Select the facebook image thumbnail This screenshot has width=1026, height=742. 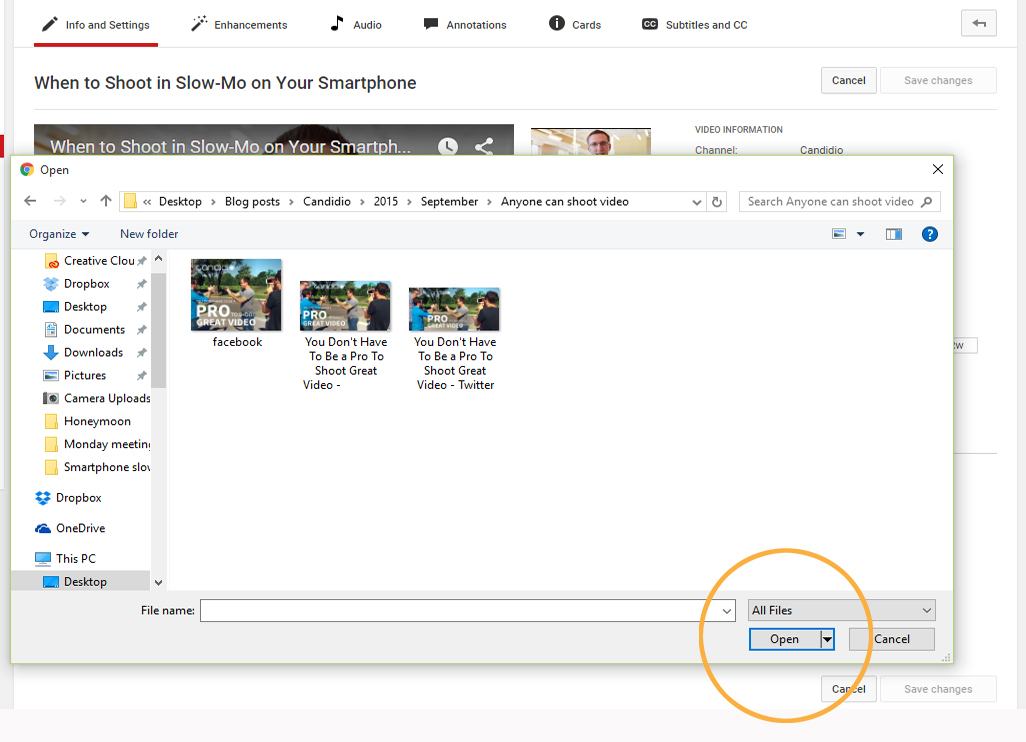pyautogui.click(x=236, y=296)
